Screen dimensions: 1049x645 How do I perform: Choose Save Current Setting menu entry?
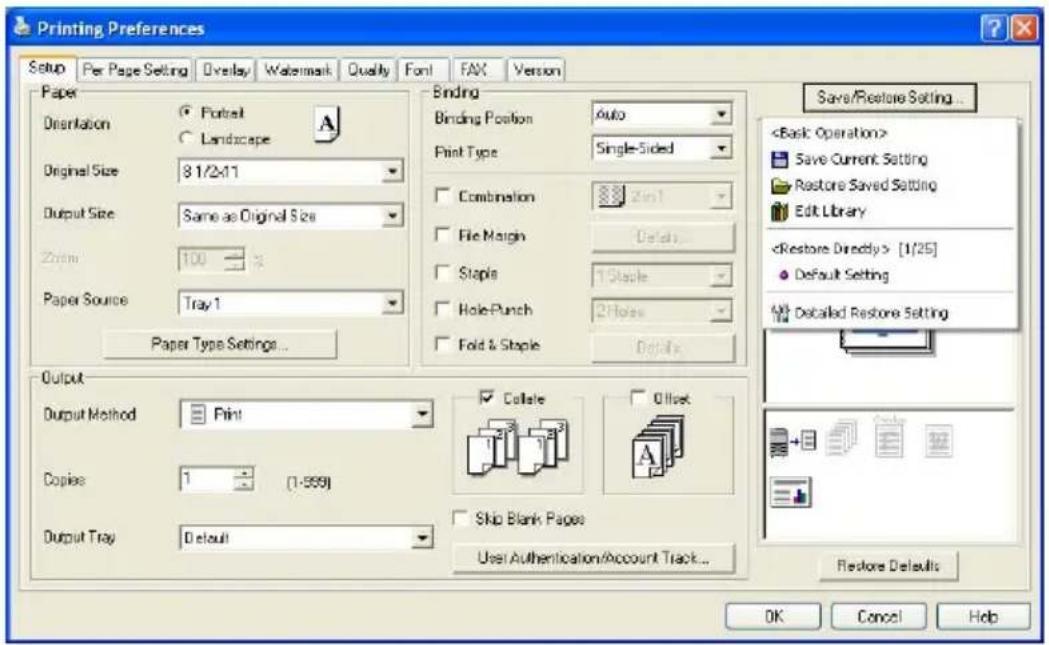click(x=861, y=159)
